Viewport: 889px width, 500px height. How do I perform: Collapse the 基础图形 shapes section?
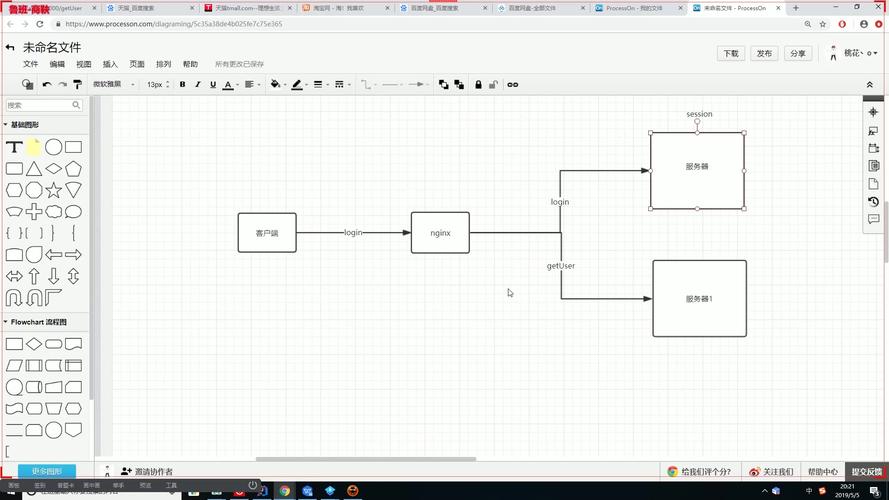point(22,124)
